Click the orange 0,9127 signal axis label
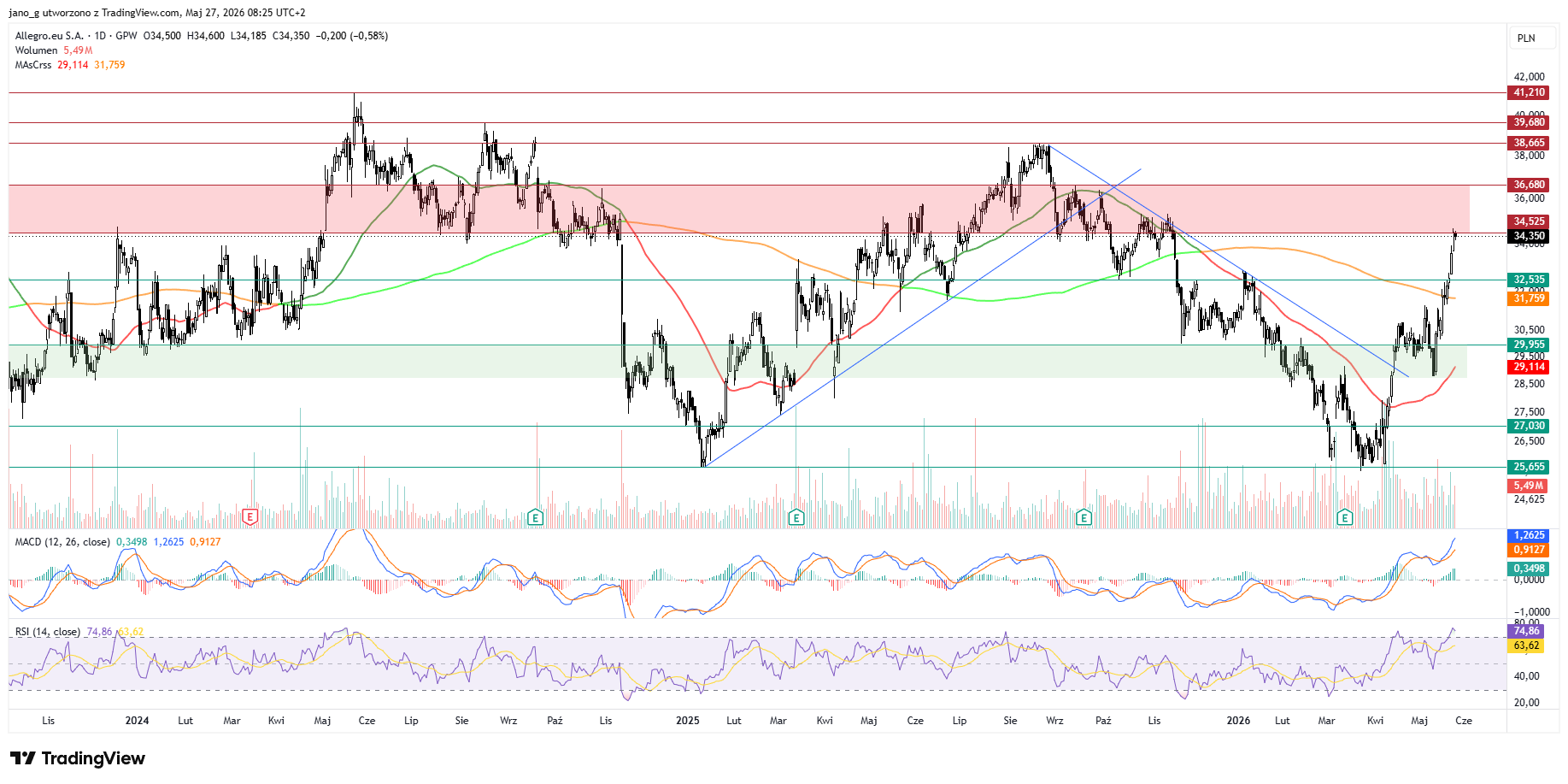Viewport: 1568px width, 784px height. [x=1529, y=550]
